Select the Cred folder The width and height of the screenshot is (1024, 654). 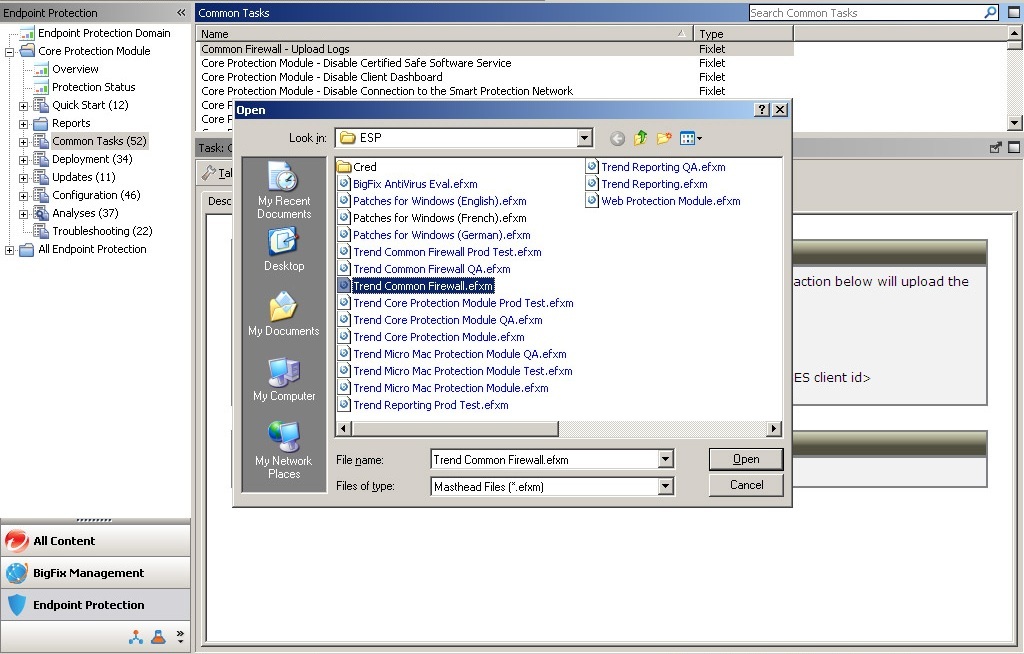point(357,167)
